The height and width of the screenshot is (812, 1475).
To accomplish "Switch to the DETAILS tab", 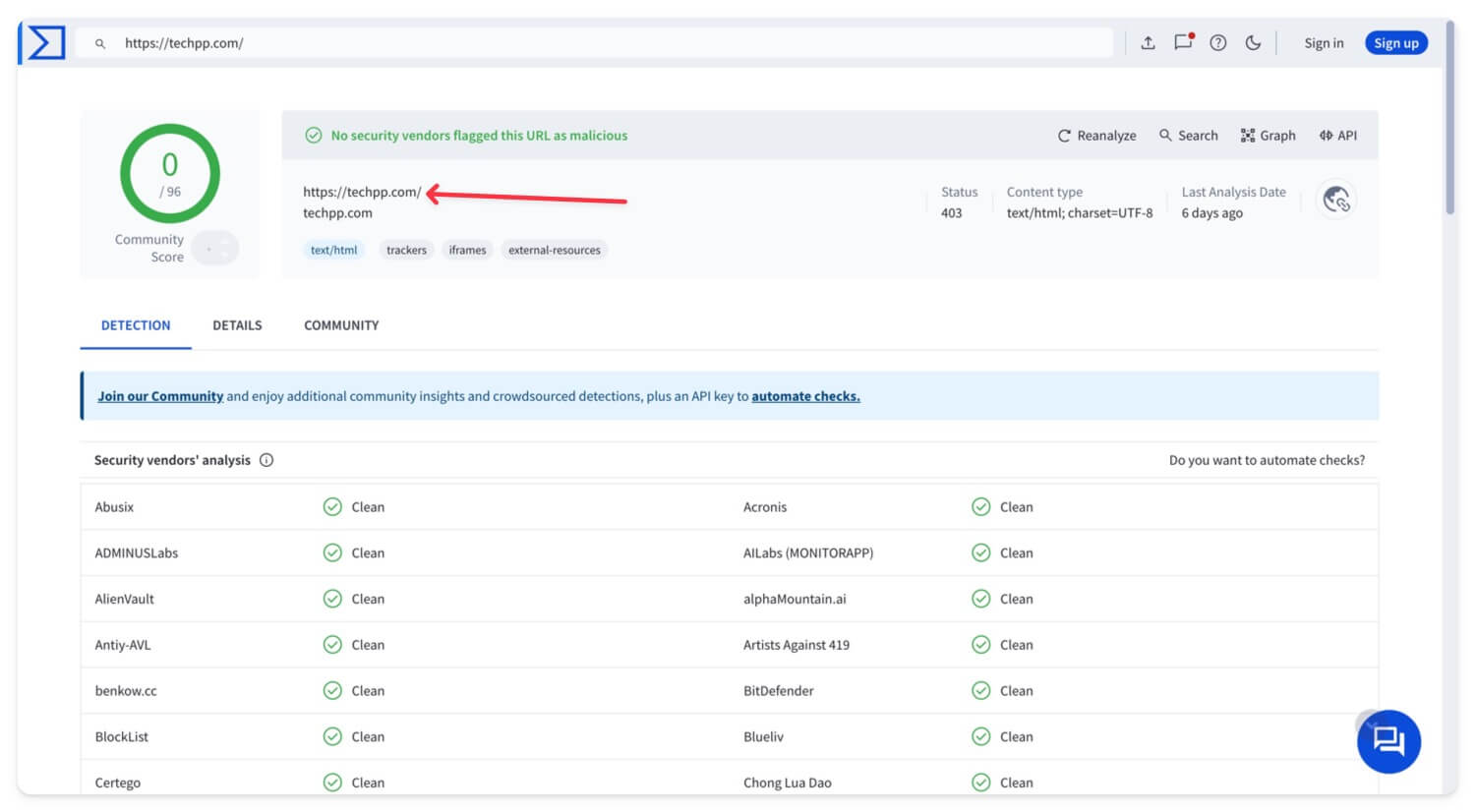I will (x=237, y=325).
